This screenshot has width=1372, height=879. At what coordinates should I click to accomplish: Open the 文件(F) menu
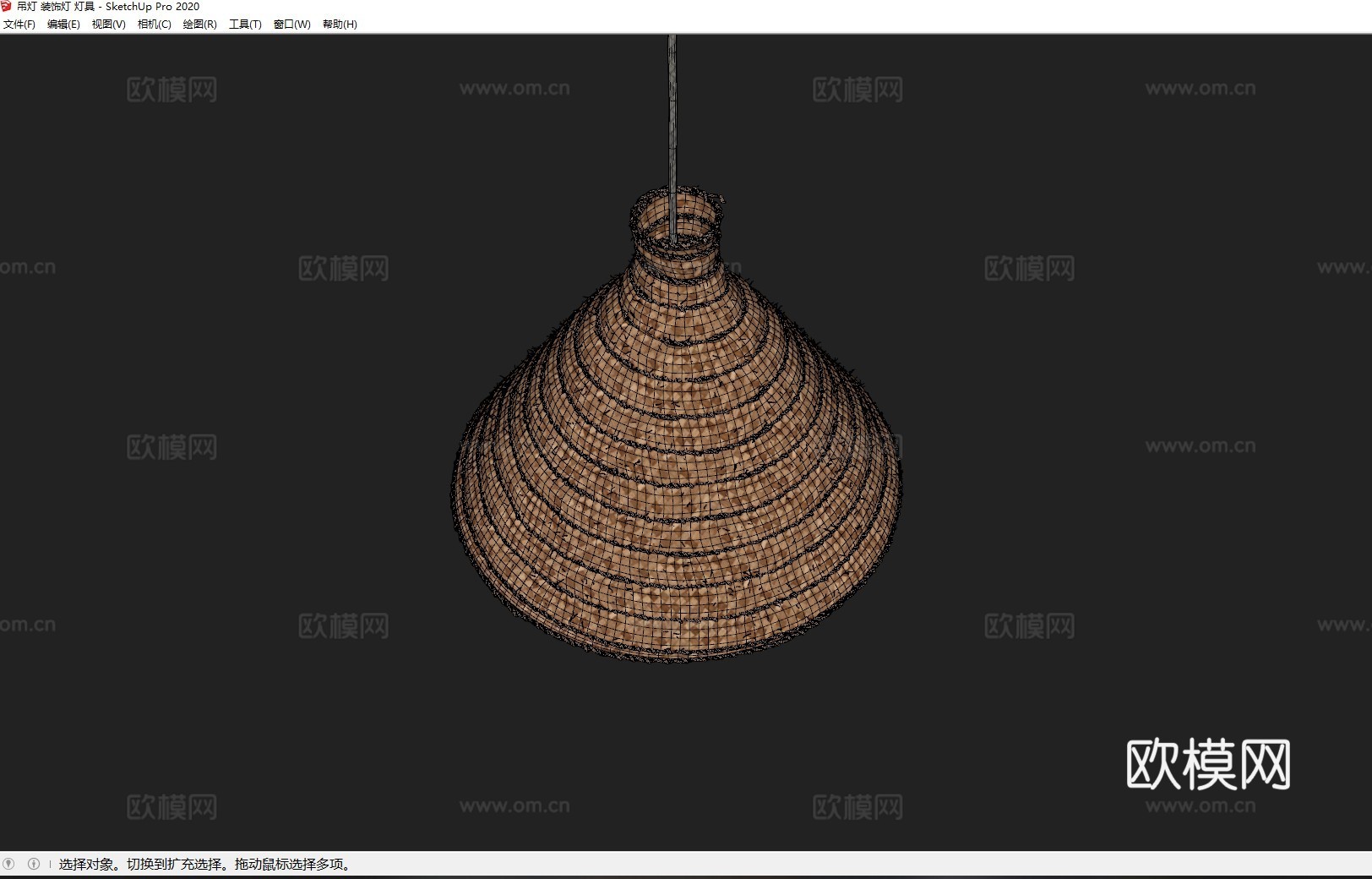[19, 25]
